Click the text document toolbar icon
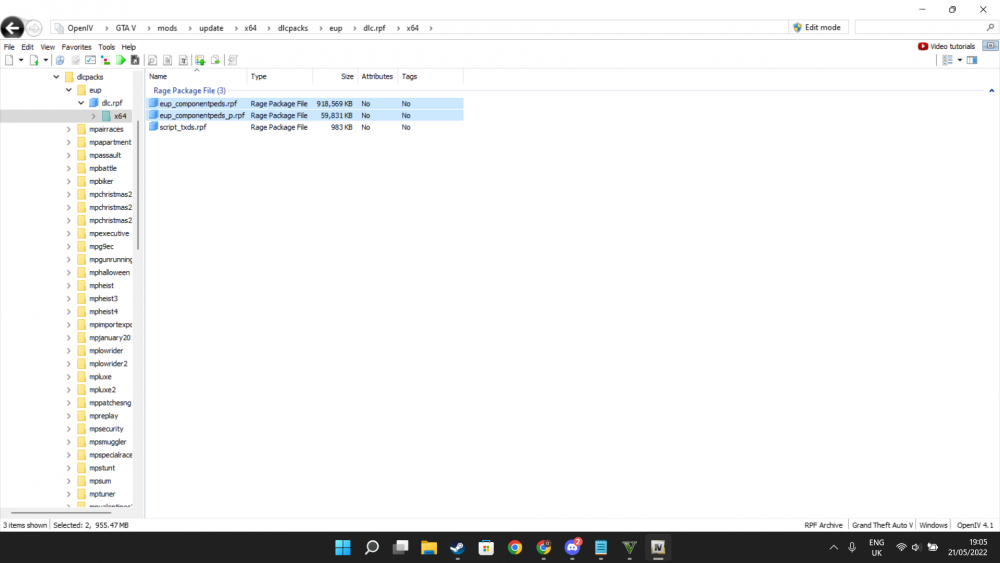 pyautogui.click(x=183, y=60)
